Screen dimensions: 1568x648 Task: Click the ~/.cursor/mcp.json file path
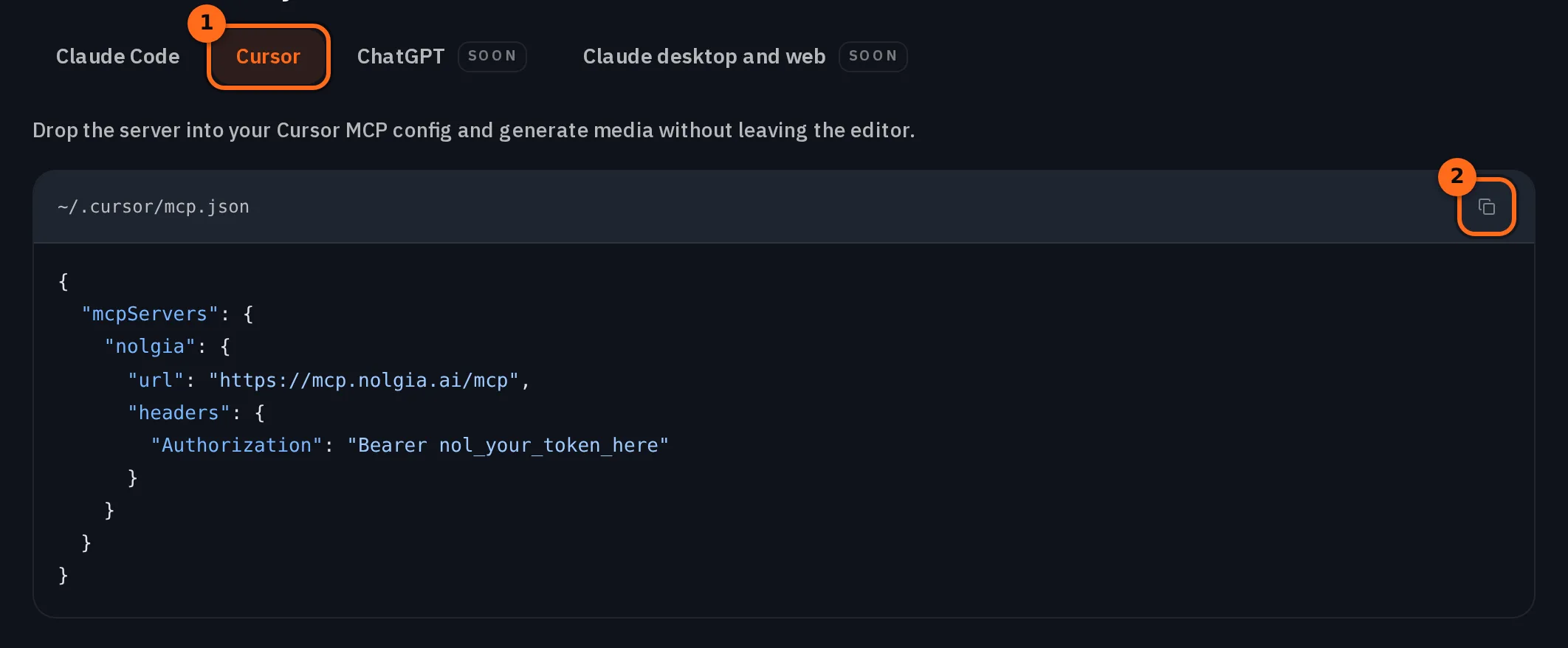click(154, 207)
